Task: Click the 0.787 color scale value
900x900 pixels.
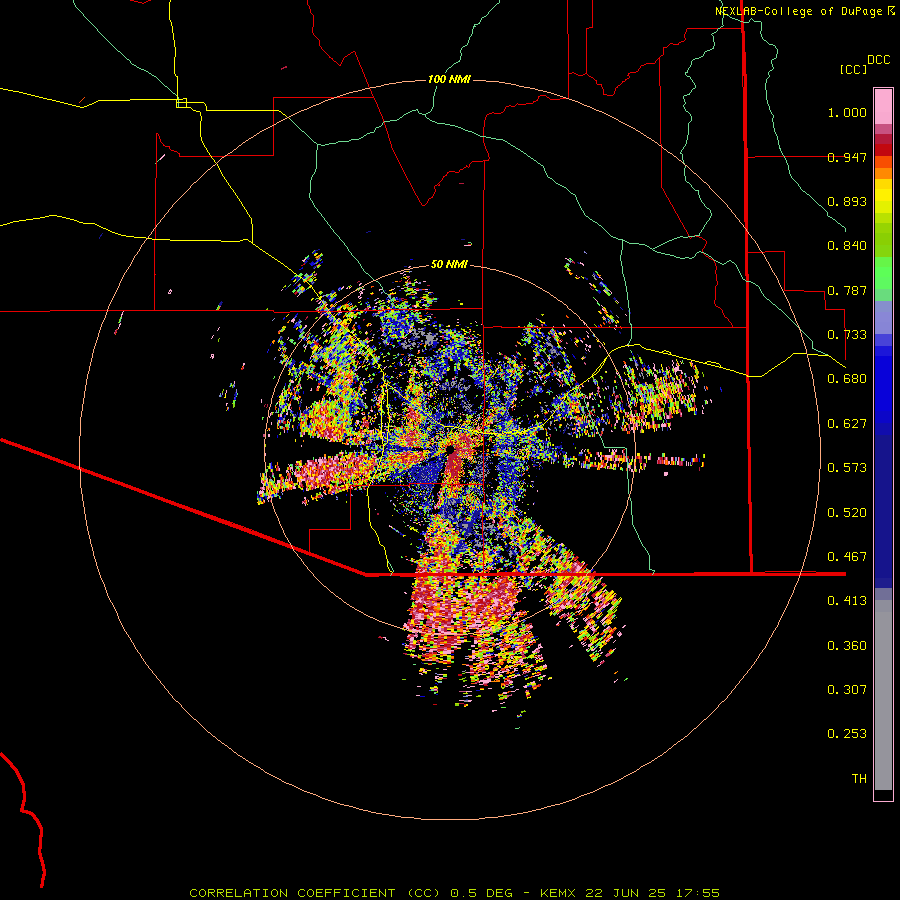Action: pos(847,290)
